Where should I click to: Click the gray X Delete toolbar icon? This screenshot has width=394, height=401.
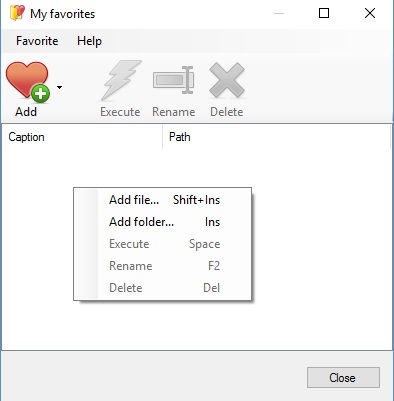227,80
